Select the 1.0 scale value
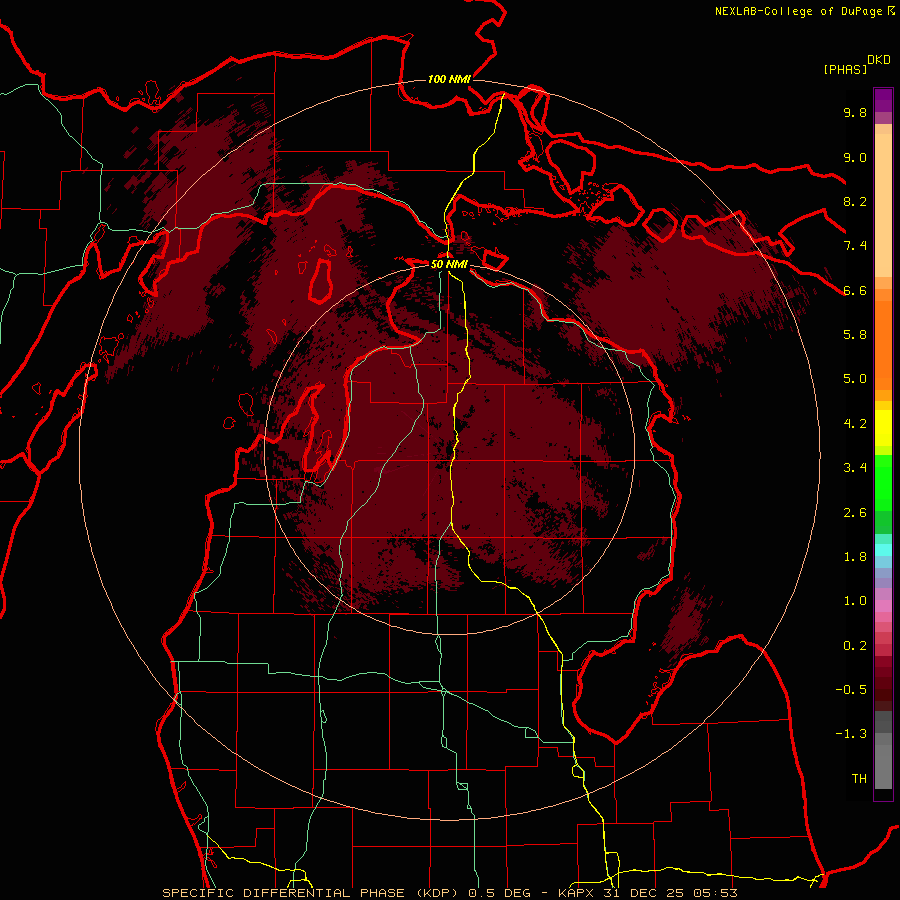Image resolution: width=900 pixels, height=900 pixels. click(x=855, y=601)
